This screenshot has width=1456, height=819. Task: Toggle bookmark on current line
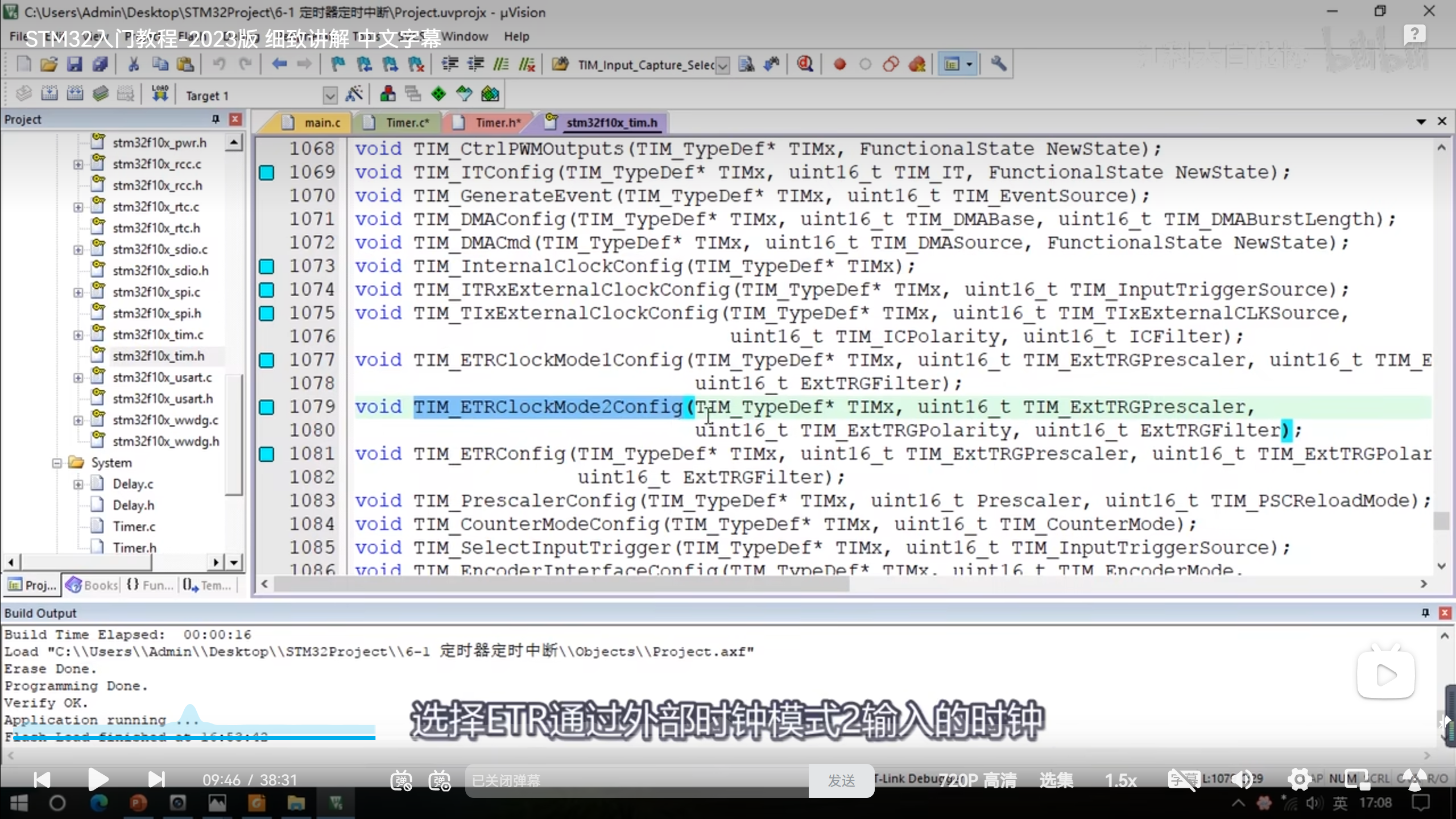click(x=338, y=64)
